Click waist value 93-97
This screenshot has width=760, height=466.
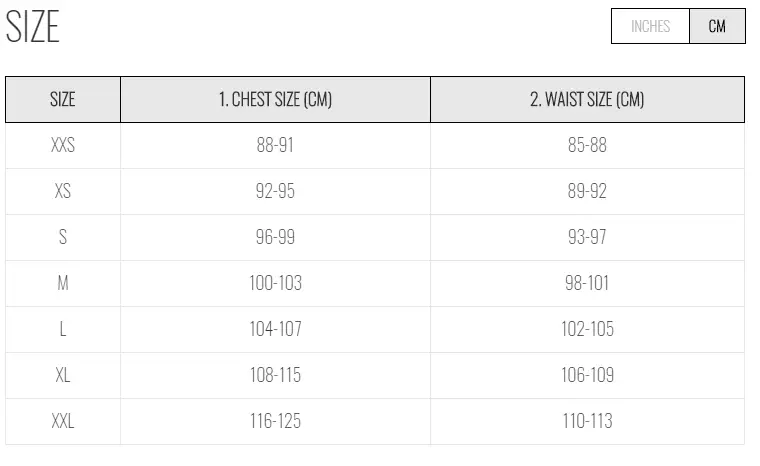point(587,237)
